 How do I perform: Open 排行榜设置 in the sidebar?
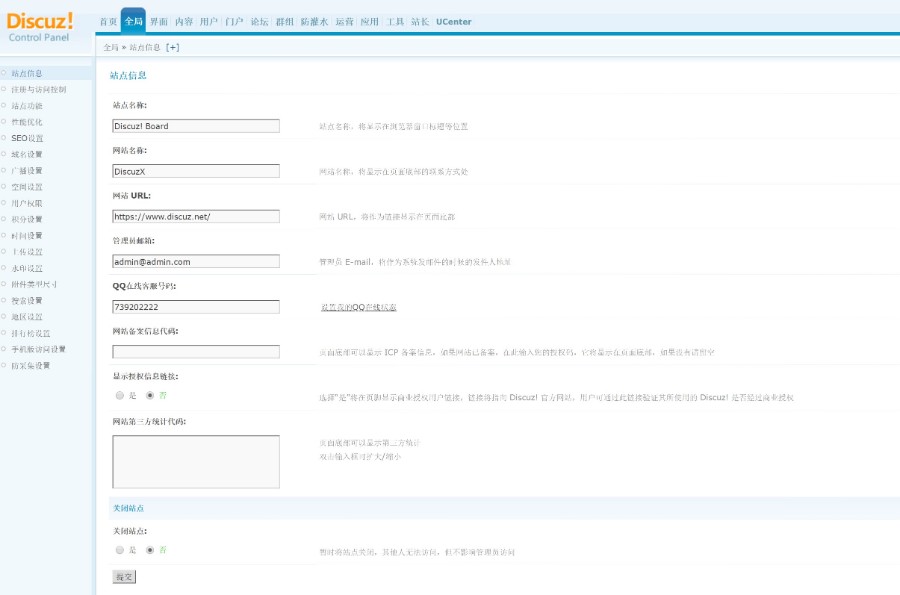(31, 333)
